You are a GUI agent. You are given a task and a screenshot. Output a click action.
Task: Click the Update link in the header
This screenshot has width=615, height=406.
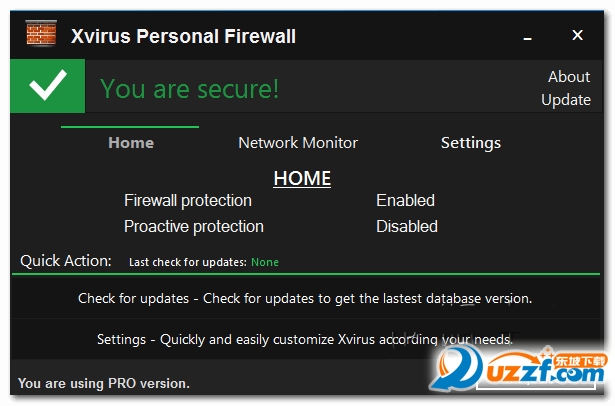point(566,99)
